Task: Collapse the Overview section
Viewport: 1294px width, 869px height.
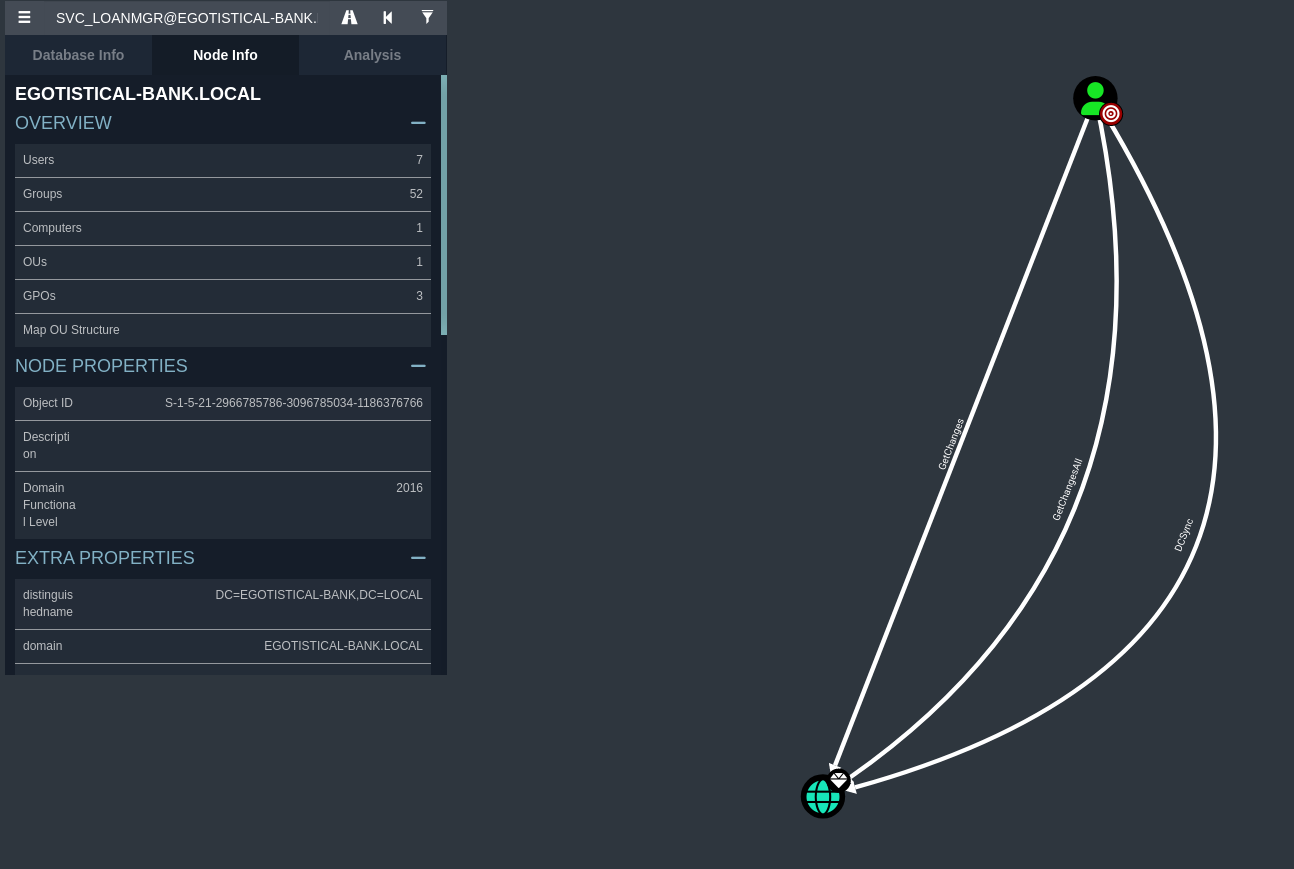Action: [x=418, y=123]
